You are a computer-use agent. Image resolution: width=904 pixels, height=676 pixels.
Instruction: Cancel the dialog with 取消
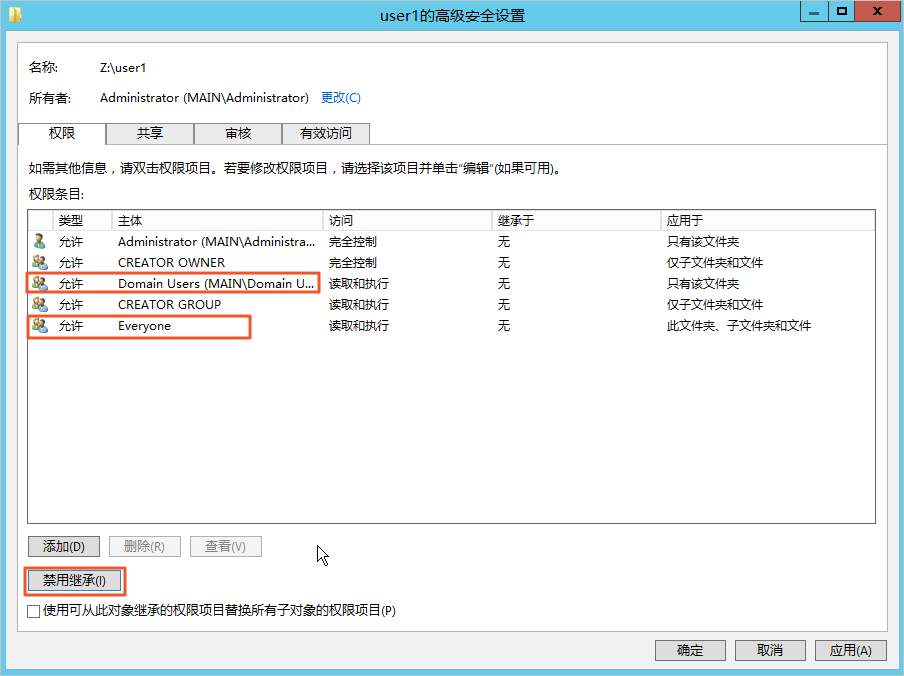click(770, 651)
